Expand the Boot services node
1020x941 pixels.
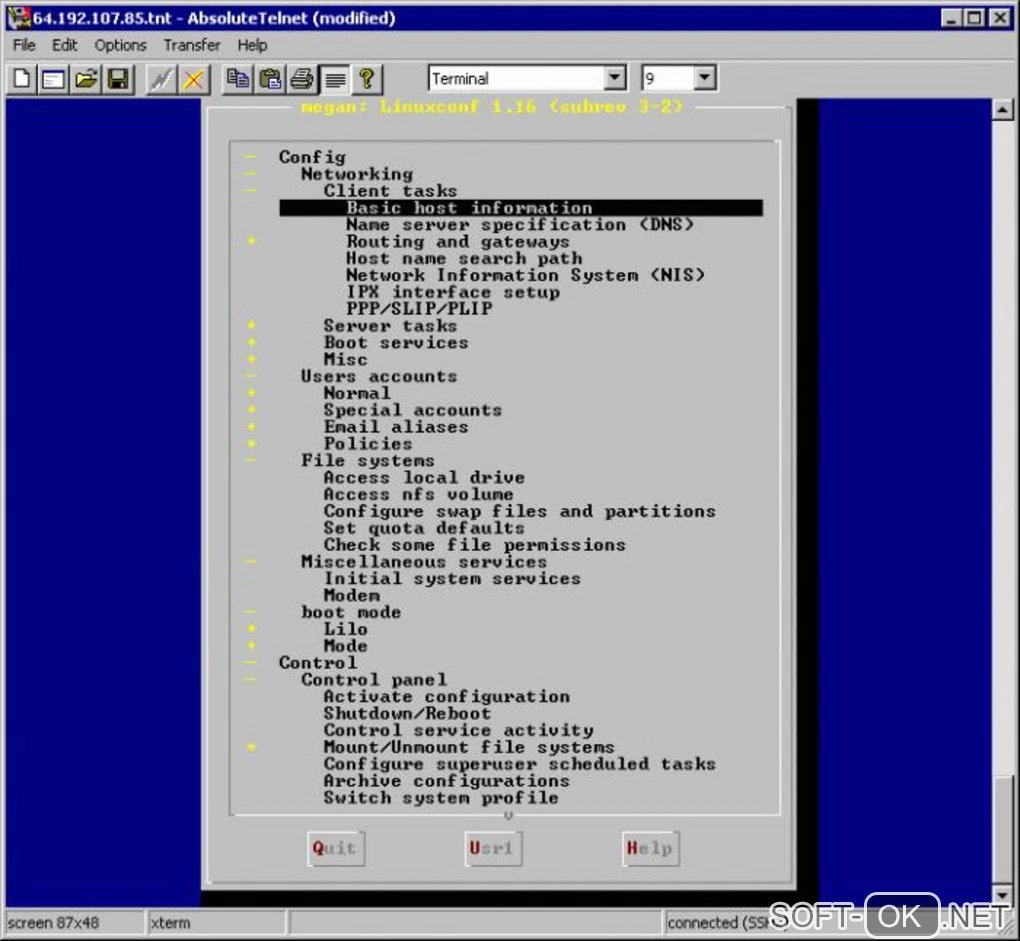pos(251,342)
